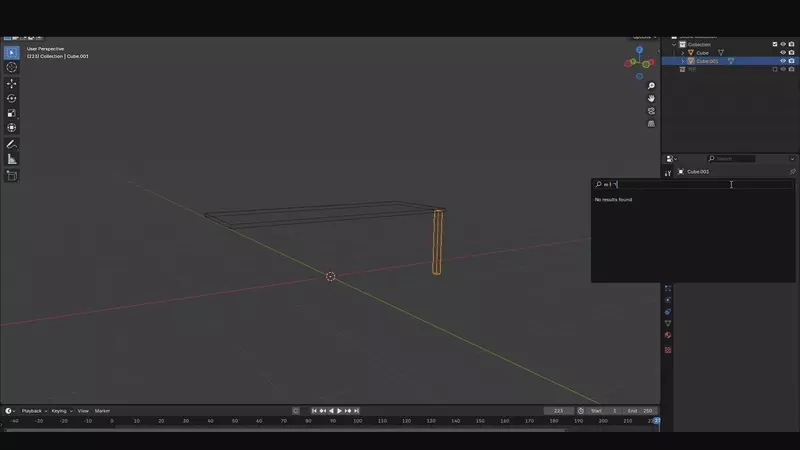Jump to the previous keyframe
Screen dimensions: 800x450
pyautogui.click(x=322, y=411)
